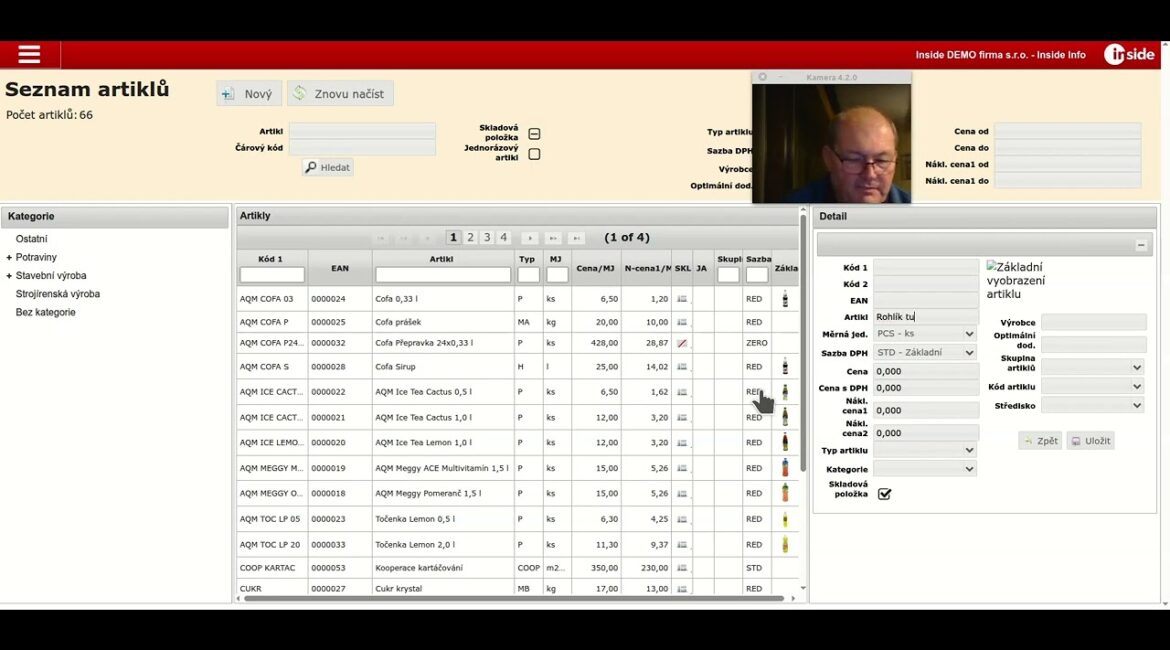Click the Uložit save button
Viewport: 1170px width, 650px height.
(x=1090, y=441)
